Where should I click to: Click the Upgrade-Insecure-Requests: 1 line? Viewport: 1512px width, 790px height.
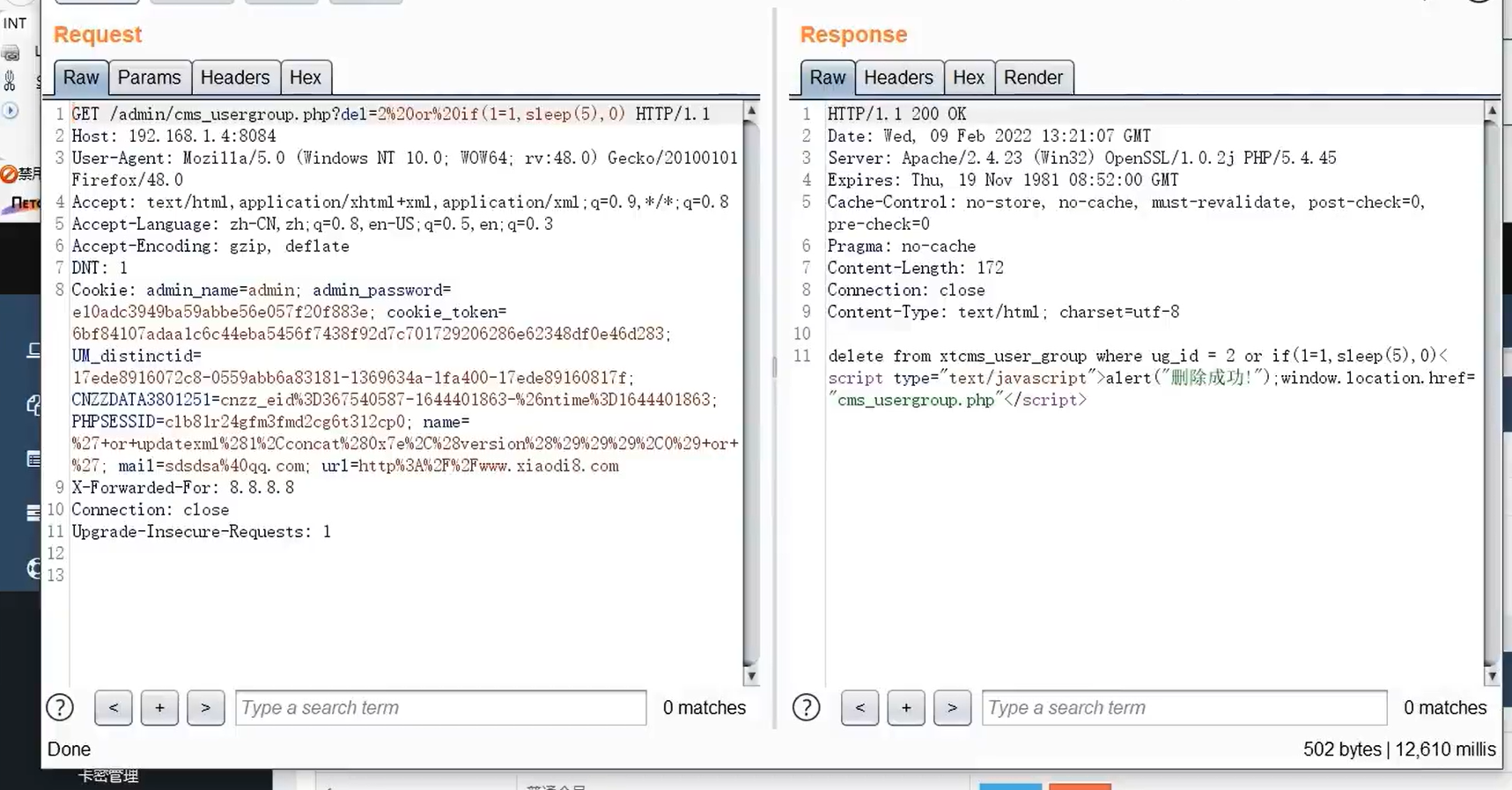point(202,531)
